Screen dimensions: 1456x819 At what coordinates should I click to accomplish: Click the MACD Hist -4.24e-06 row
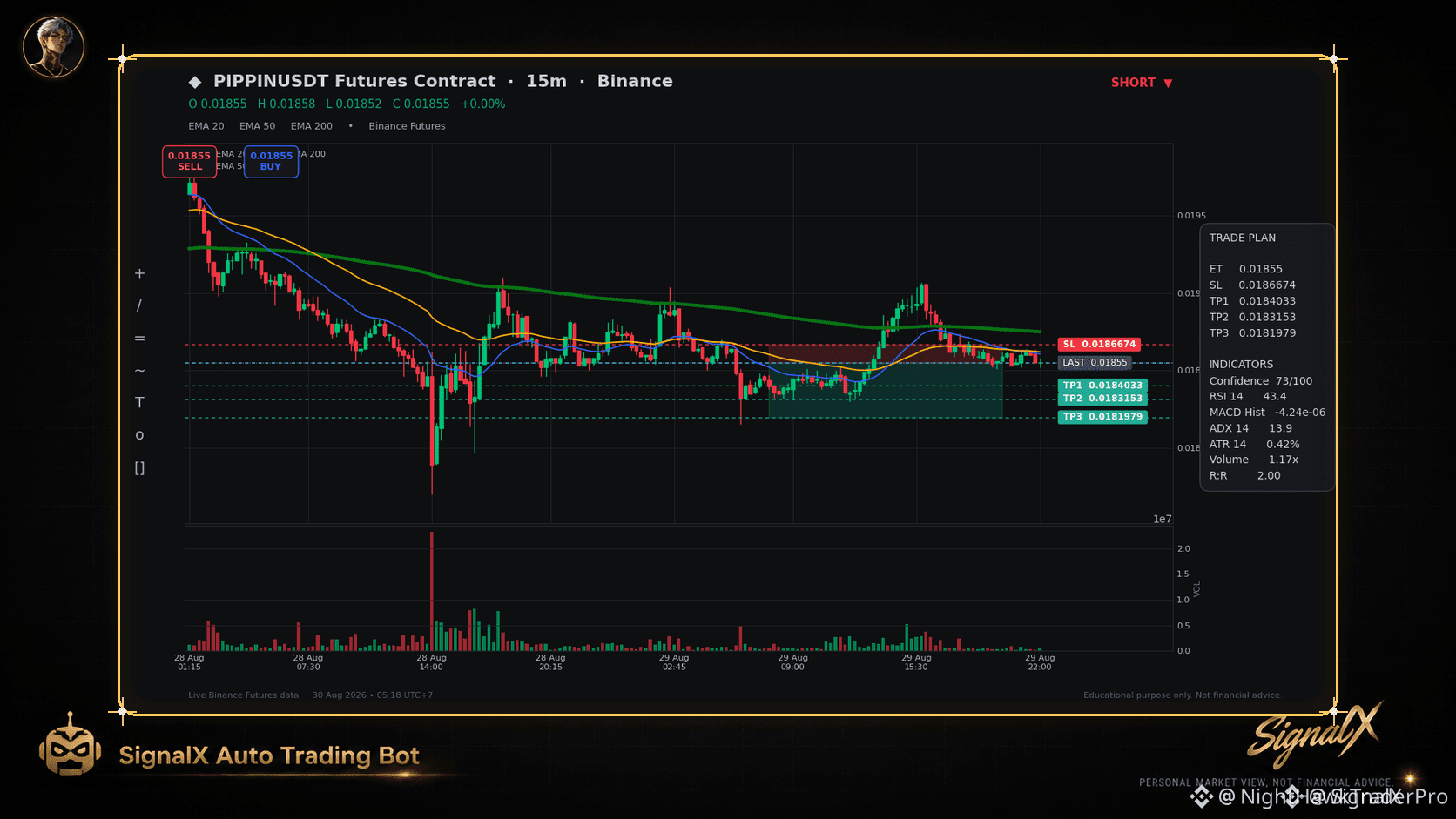pyautogui.click(x=1267, y=413)
